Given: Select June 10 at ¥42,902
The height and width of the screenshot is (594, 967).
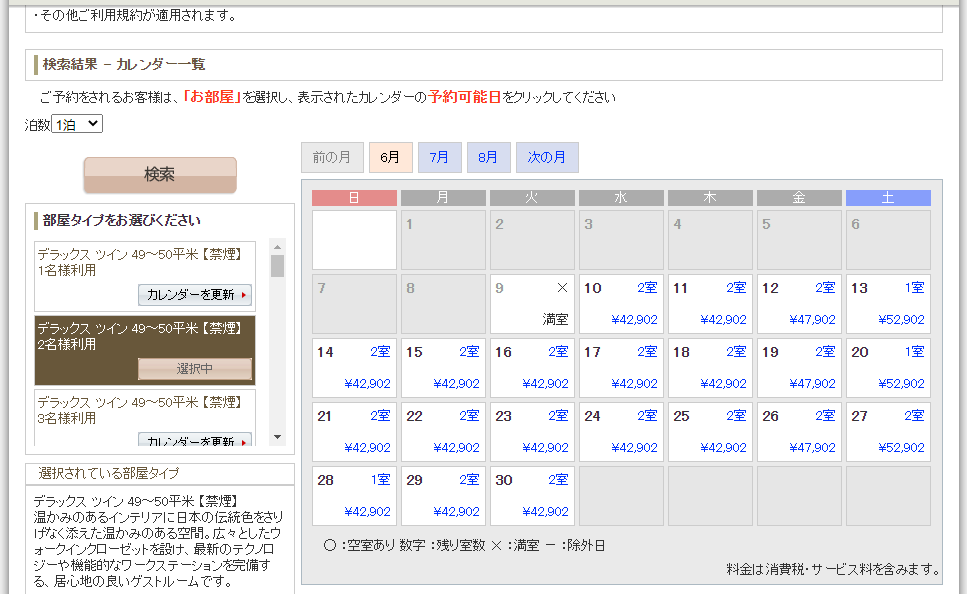Looking at the screenshot, I should tap(621, 304).
